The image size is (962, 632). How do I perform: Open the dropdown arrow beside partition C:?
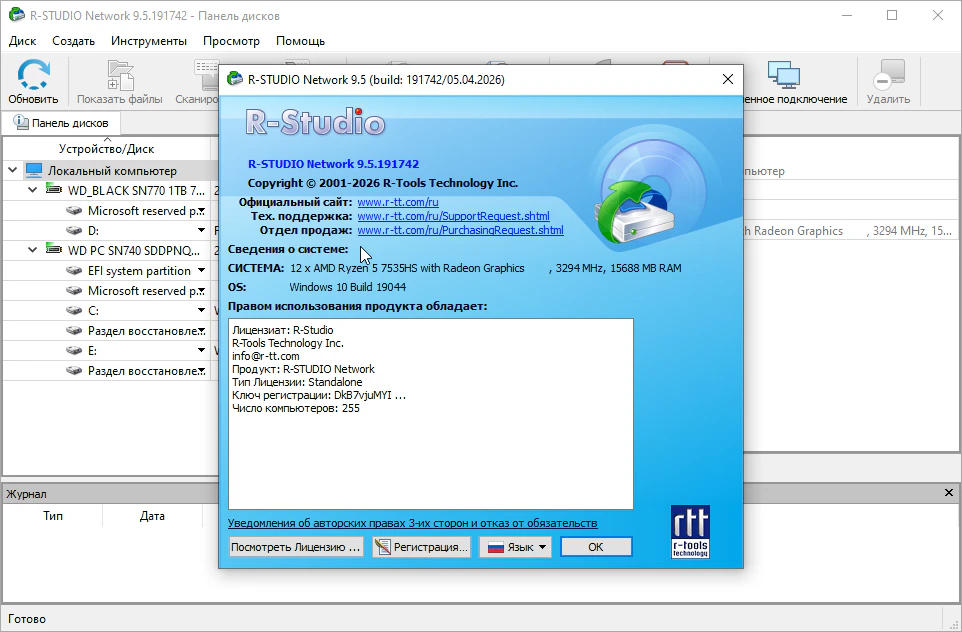click(x=201, y=311)
